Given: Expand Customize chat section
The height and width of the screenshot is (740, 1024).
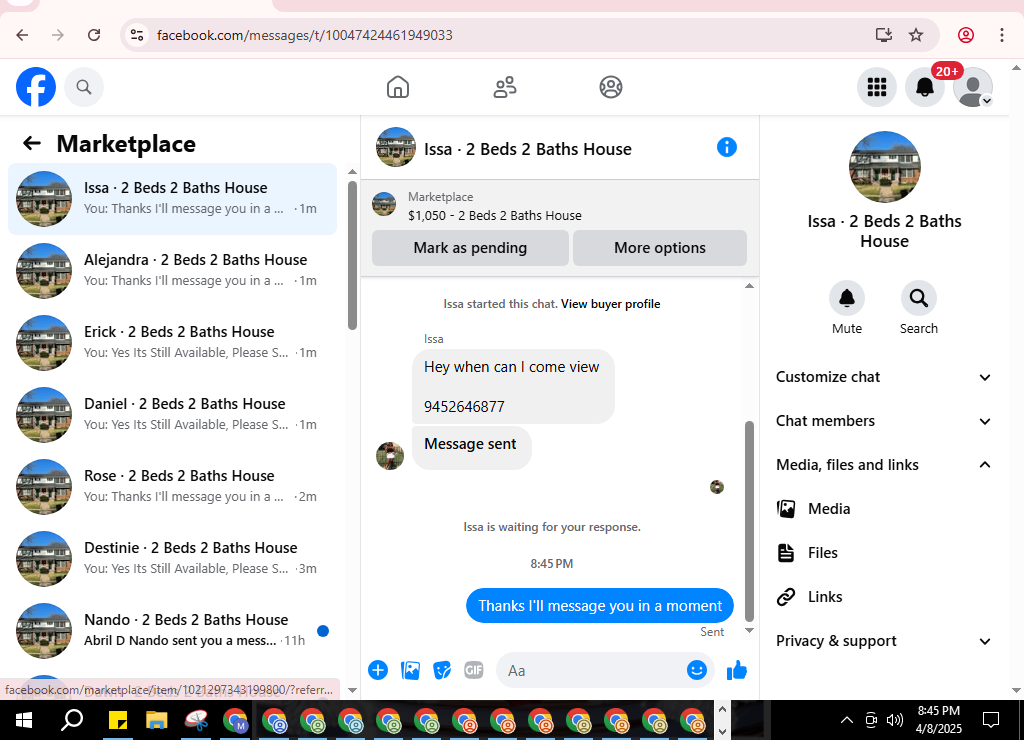Looking at the screenshot, I should tap(884, 377).
